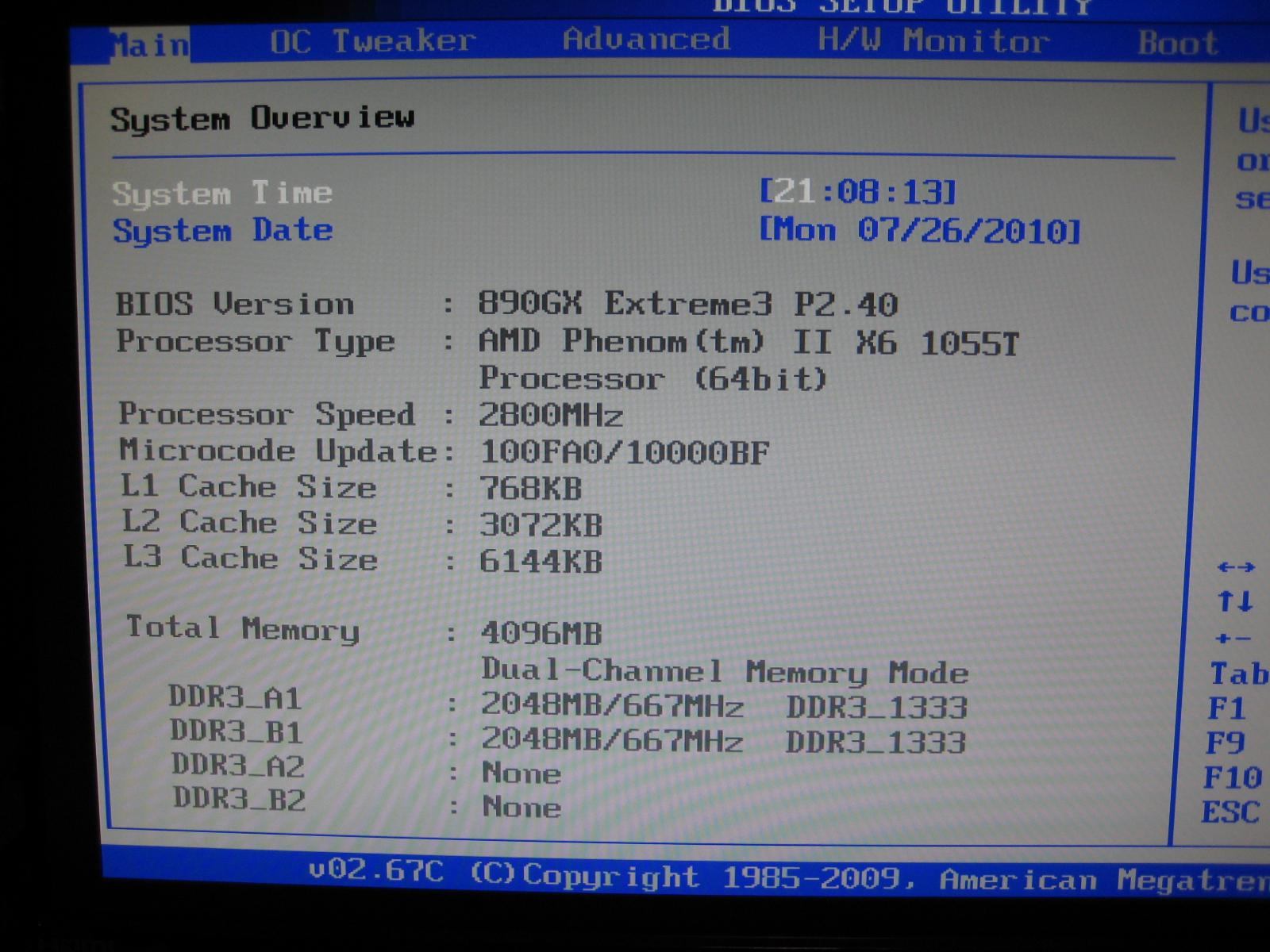1270x952 pixels.
Task: Click the Tab key hint
Action: pos(1239,674)
